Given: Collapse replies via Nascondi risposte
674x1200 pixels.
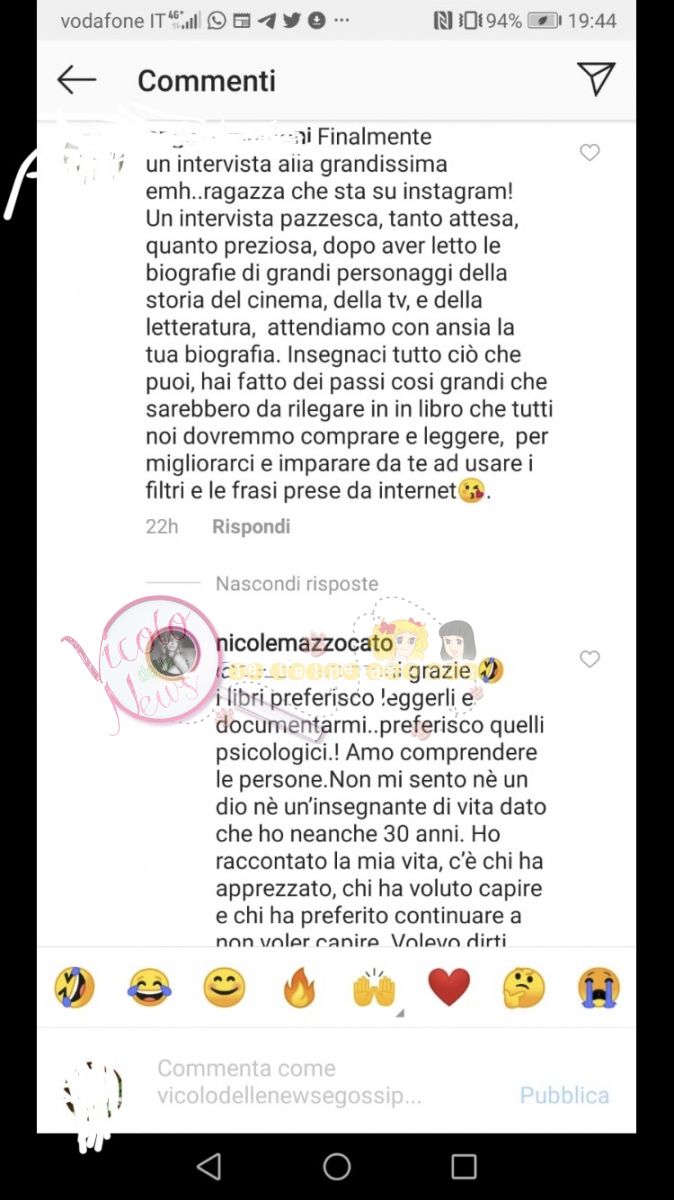Looking at the screenshot, I should coord(297,583).
